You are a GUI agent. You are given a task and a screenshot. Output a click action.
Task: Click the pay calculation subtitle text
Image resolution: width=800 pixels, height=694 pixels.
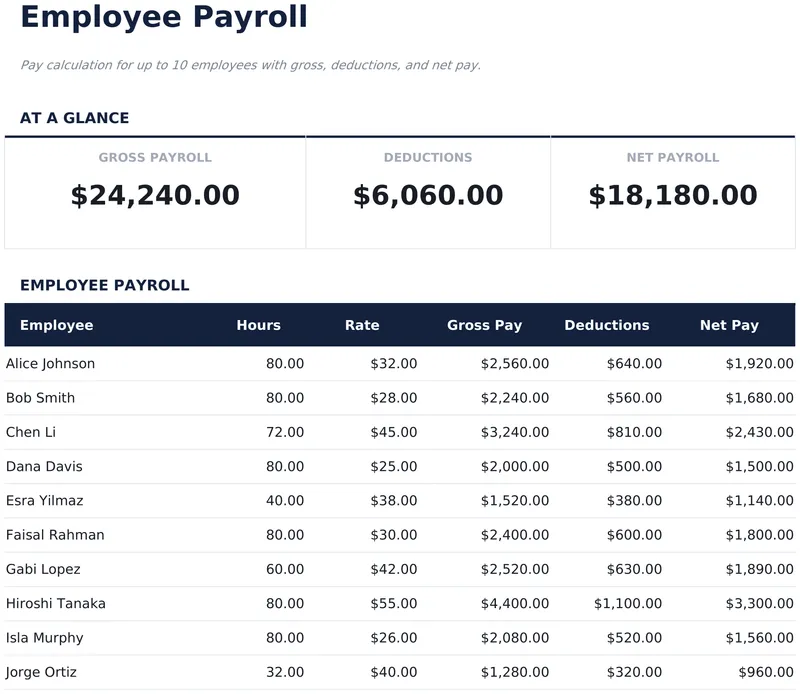(x=251, y=65)
